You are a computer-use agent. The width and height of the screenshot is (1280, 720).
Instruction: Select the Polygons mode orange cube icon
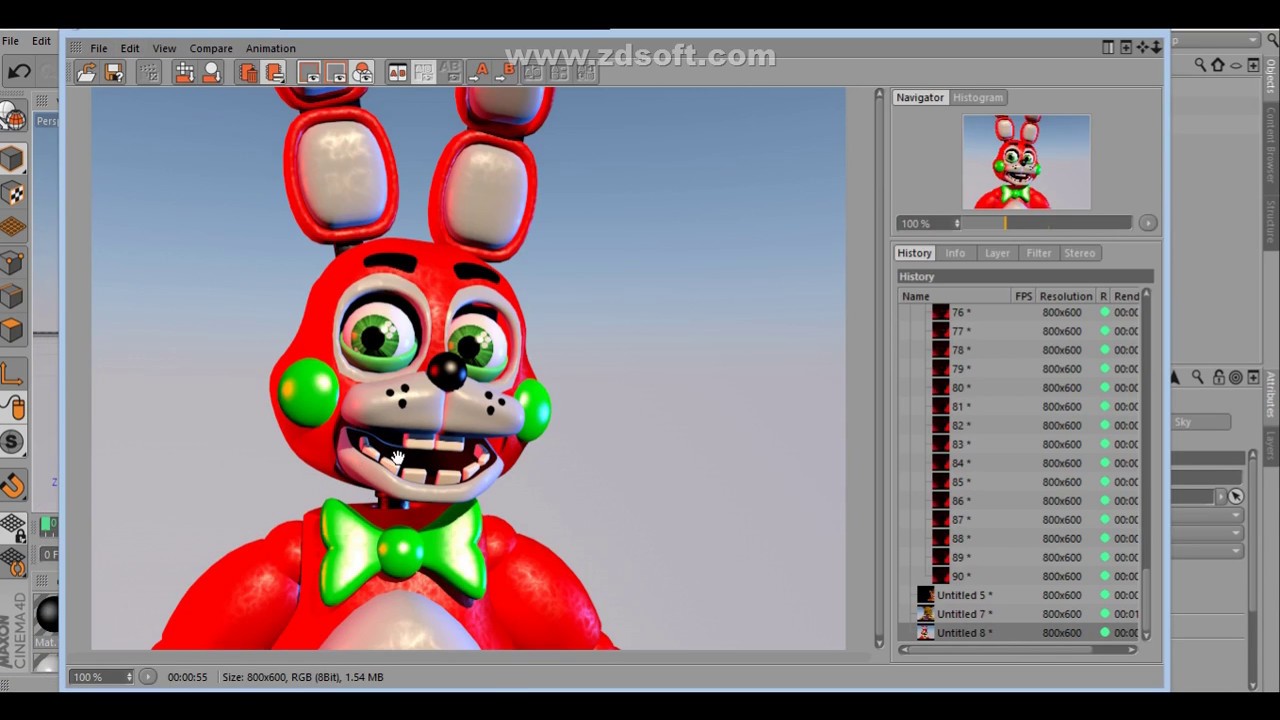tap(12, 329)
